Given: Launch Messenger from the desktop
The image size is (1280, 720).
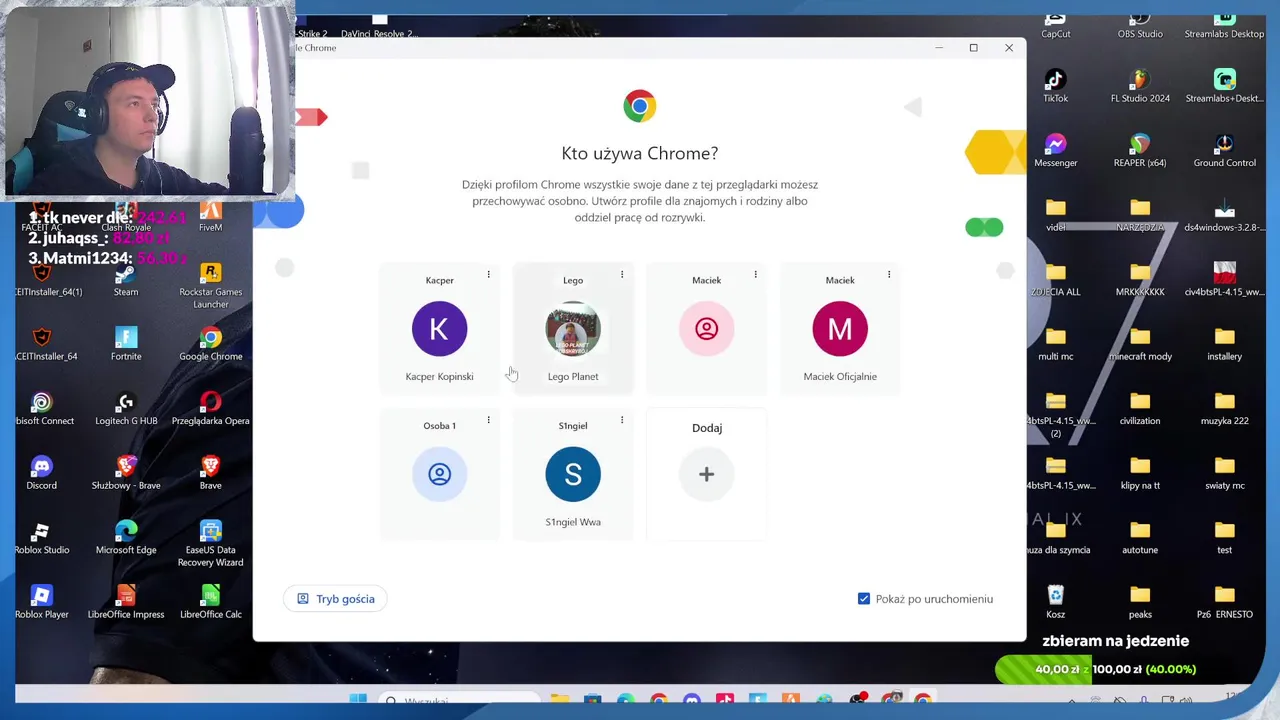Looking at the screenshot, I should 1056,151.
